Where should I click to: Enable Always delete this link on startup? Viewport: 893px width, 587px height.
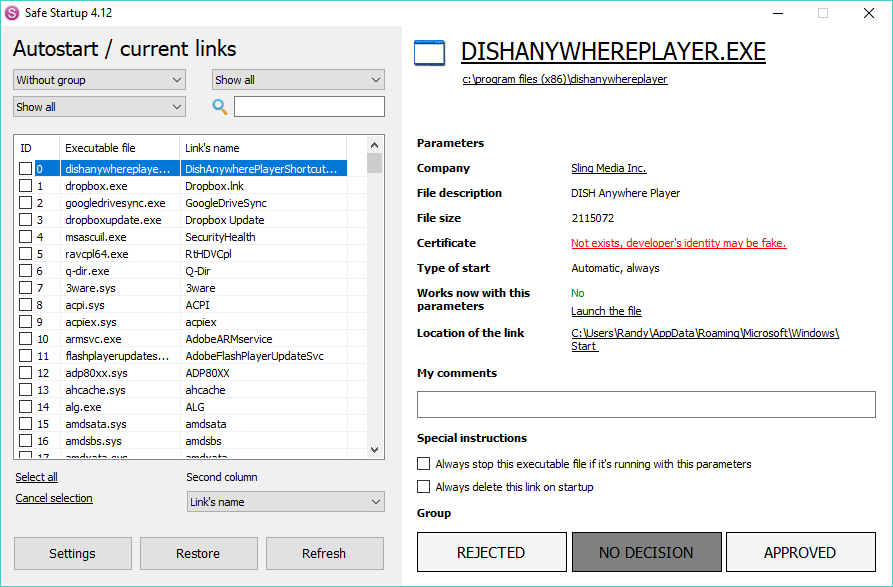click(423, 487)
